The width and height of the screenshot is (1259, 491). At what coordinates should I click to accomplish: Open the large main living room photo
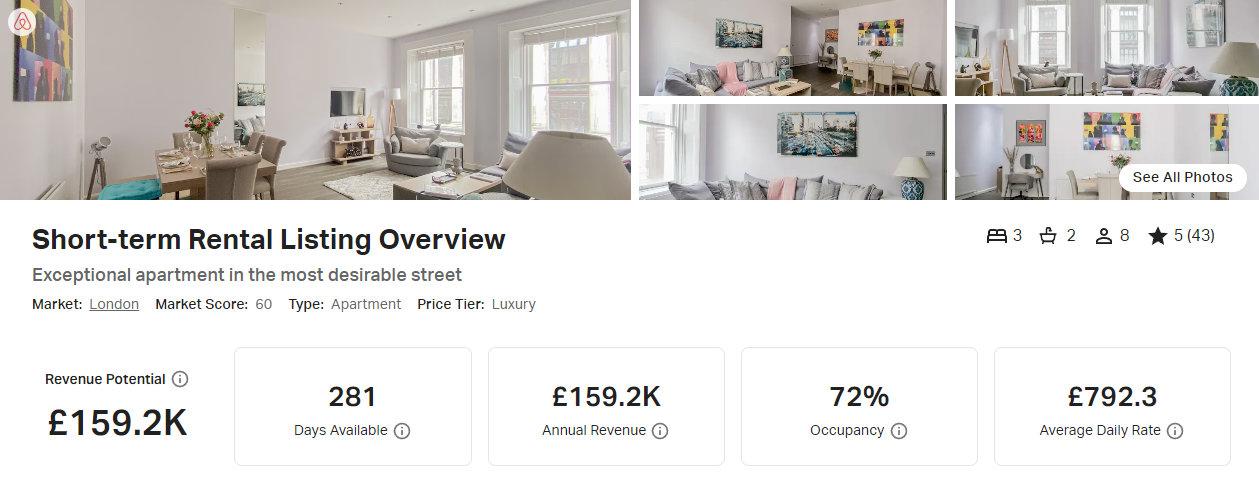(315, 100)
